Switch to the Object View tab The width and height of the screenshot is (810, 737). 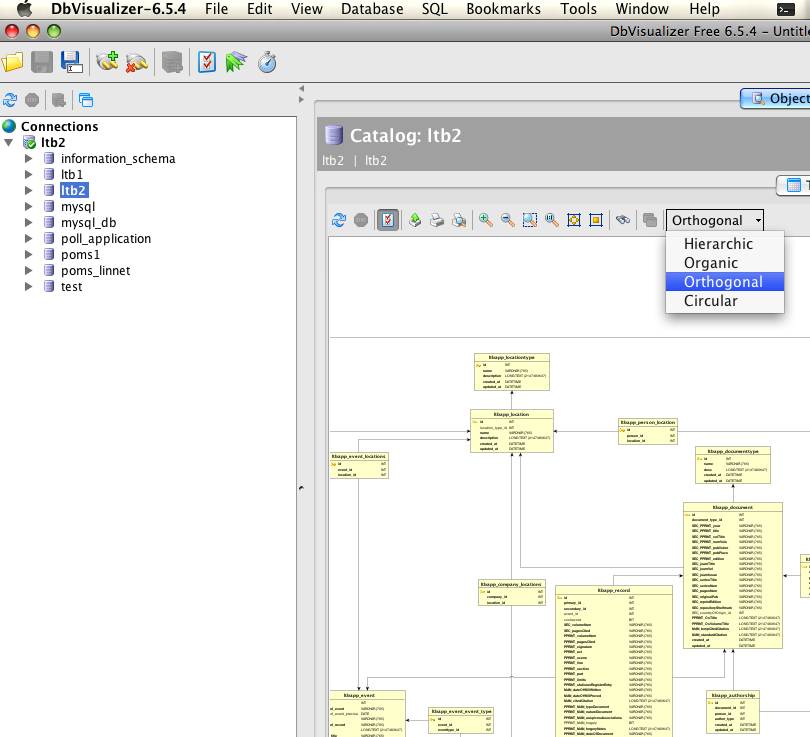pyautogui.click(x=775, y=98)
